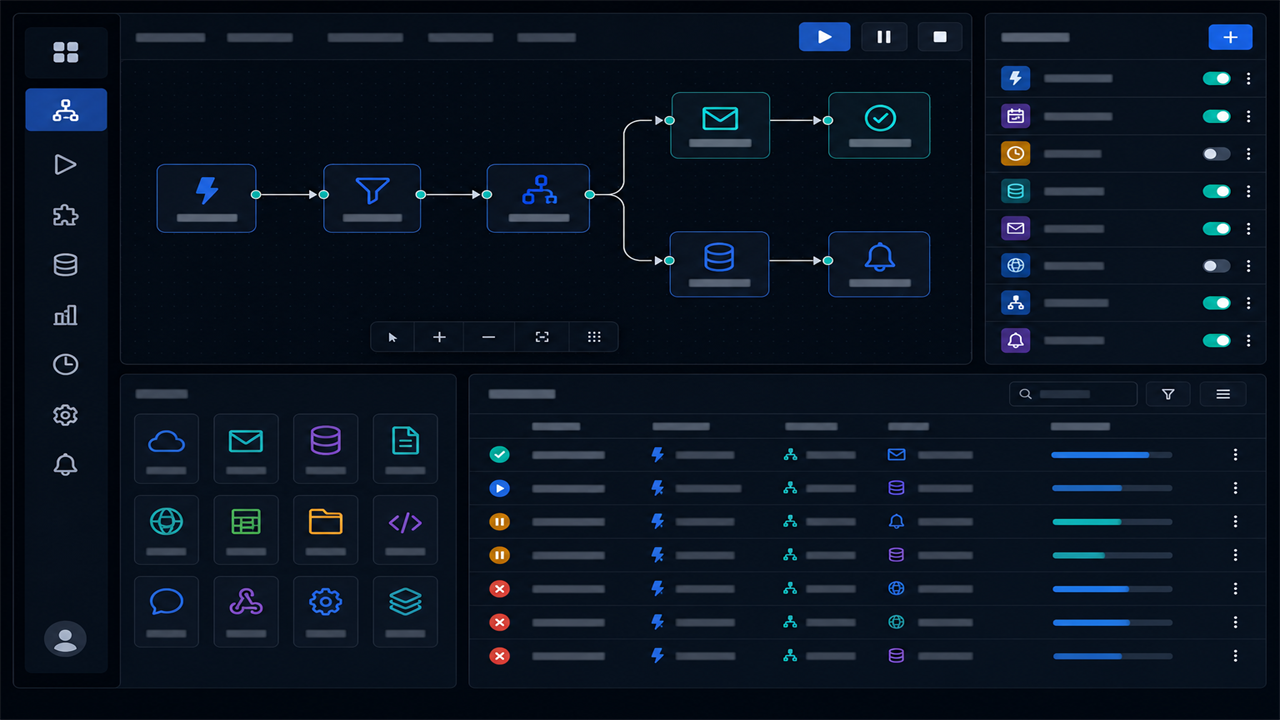Viewport: 1280px width, 720px height.
Task: Zoom in with the plus canvas tool
Action: (439, 337)
